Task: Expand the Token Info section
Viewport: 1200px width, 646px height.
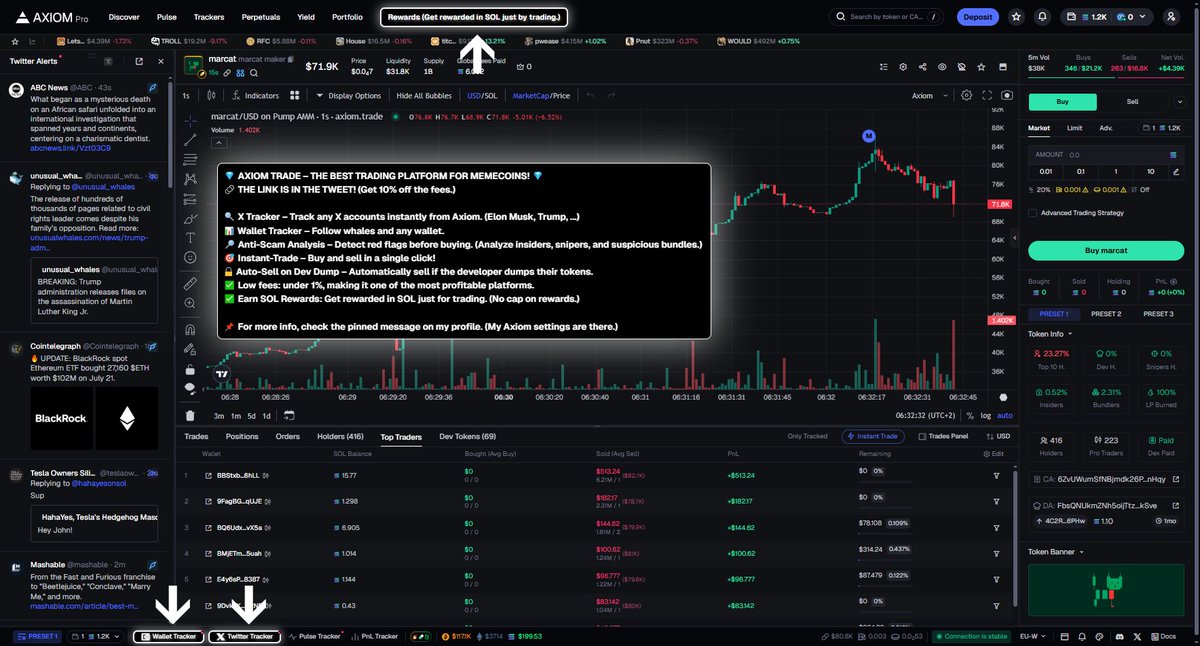Action: [x=1050, y=334]
